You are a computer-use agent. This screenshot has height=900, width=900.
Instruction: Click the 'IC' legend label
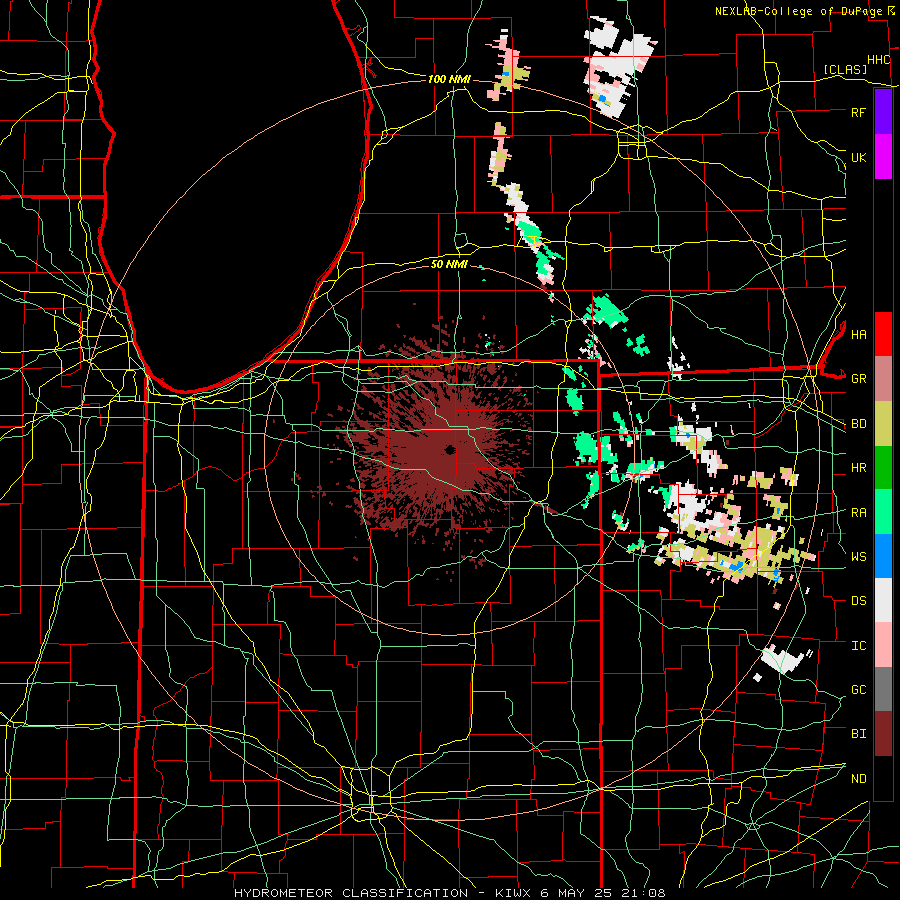coord(858,646)
